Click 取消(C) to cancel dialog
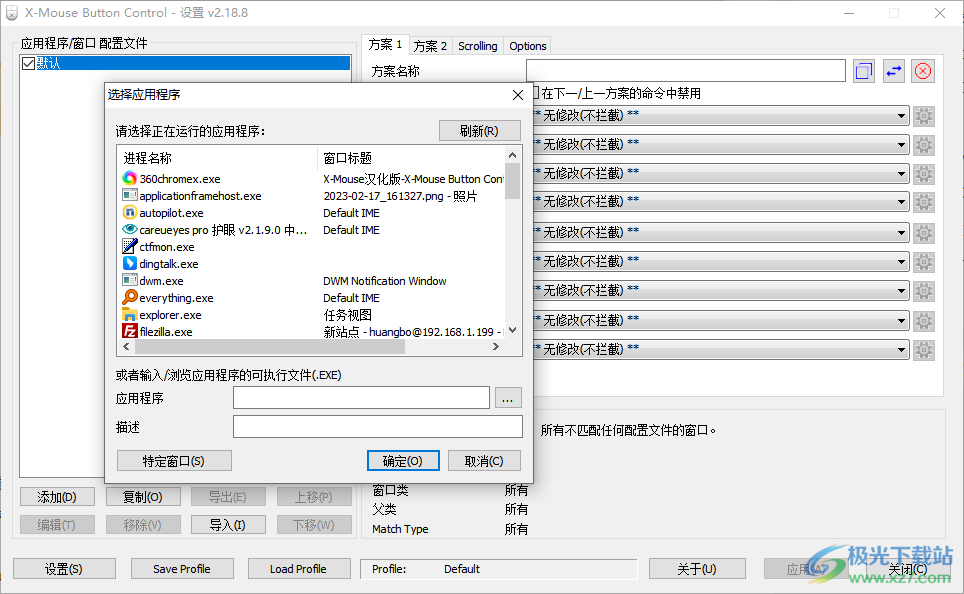Image resolution: width=964 pixels, height=594 pixels. click(484, 461)
